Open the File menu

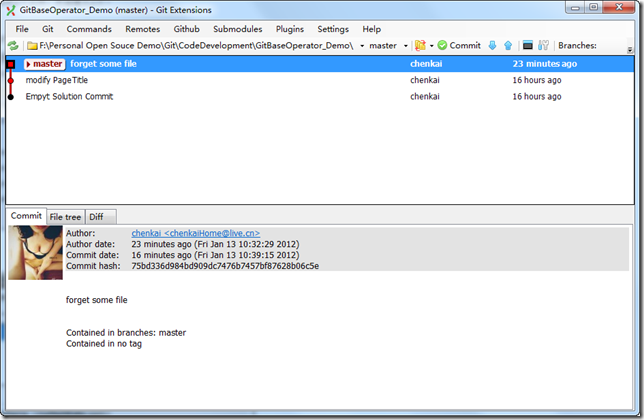pyautogui.click(x=22, y=29)
